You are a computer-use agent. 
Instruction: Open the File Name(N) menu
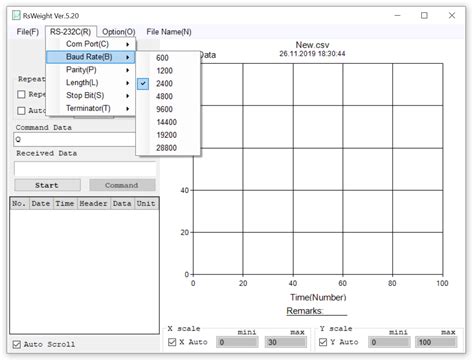click(169, 32)
